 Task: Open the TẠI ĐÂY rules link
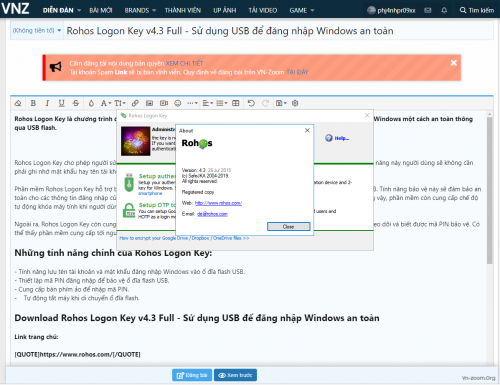click(x=297, y=72)
